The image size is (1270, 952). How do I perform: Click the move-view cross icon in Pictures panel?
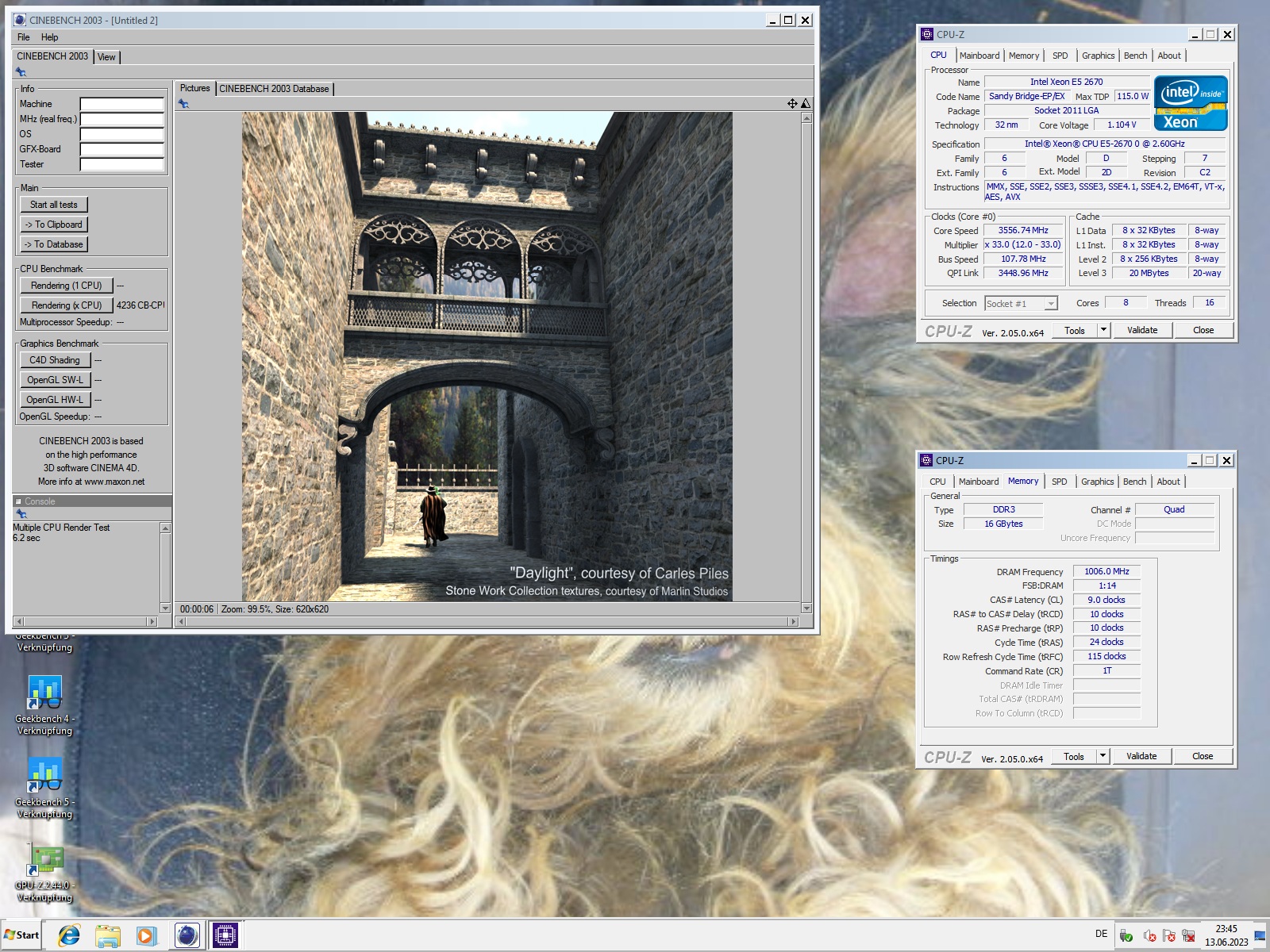[792, 104]
